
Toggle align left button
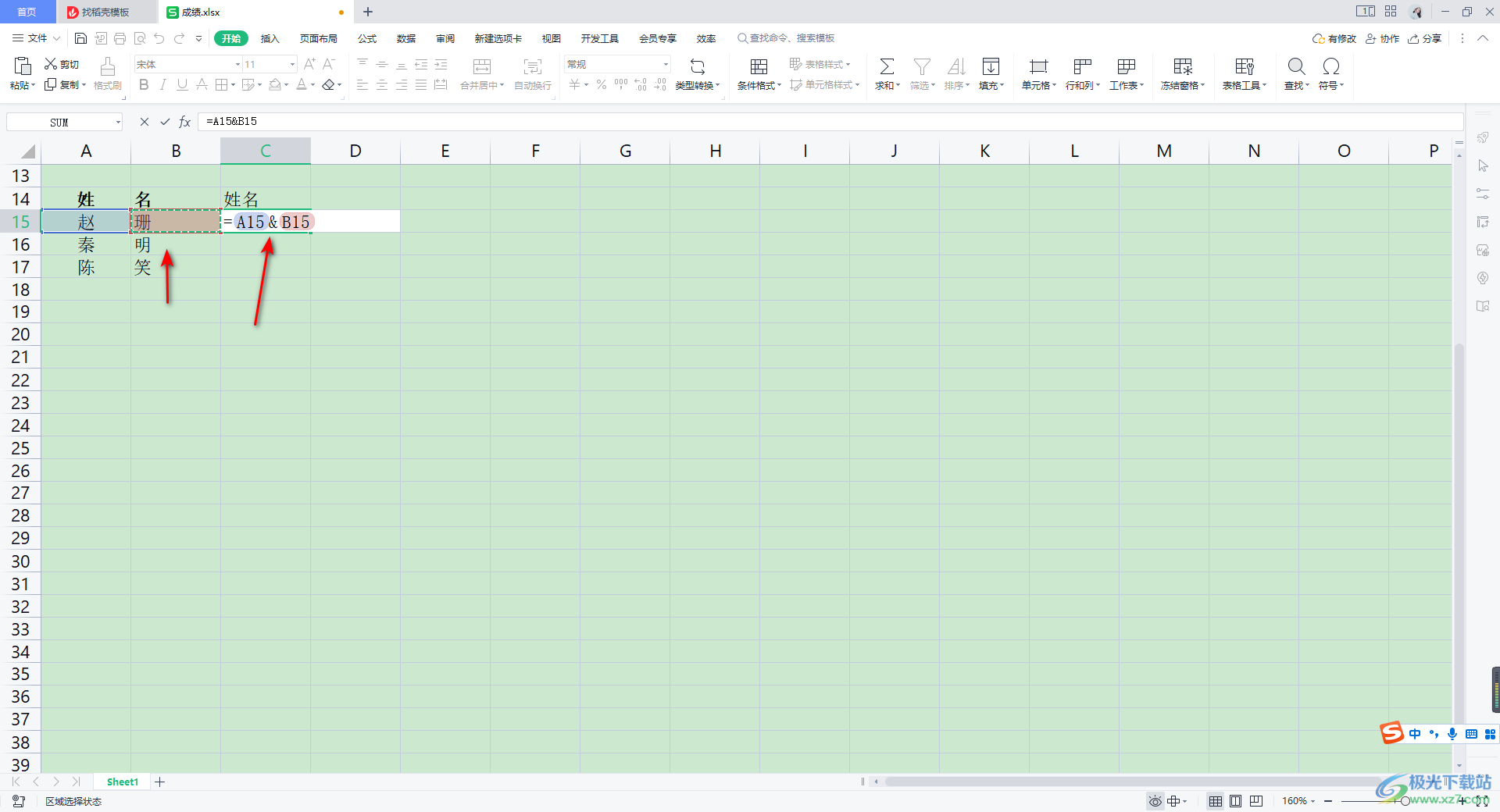(x=362, y=84)
